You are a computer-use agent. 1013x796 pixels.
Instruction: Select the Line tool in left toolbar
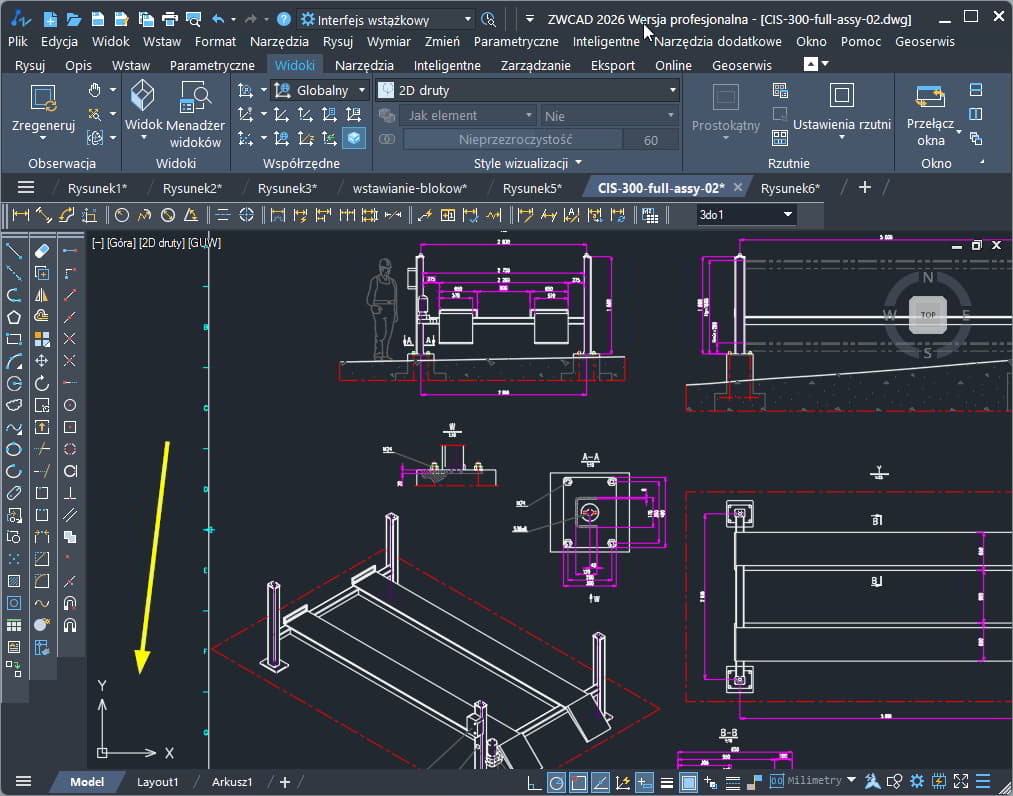coord(14,250)
